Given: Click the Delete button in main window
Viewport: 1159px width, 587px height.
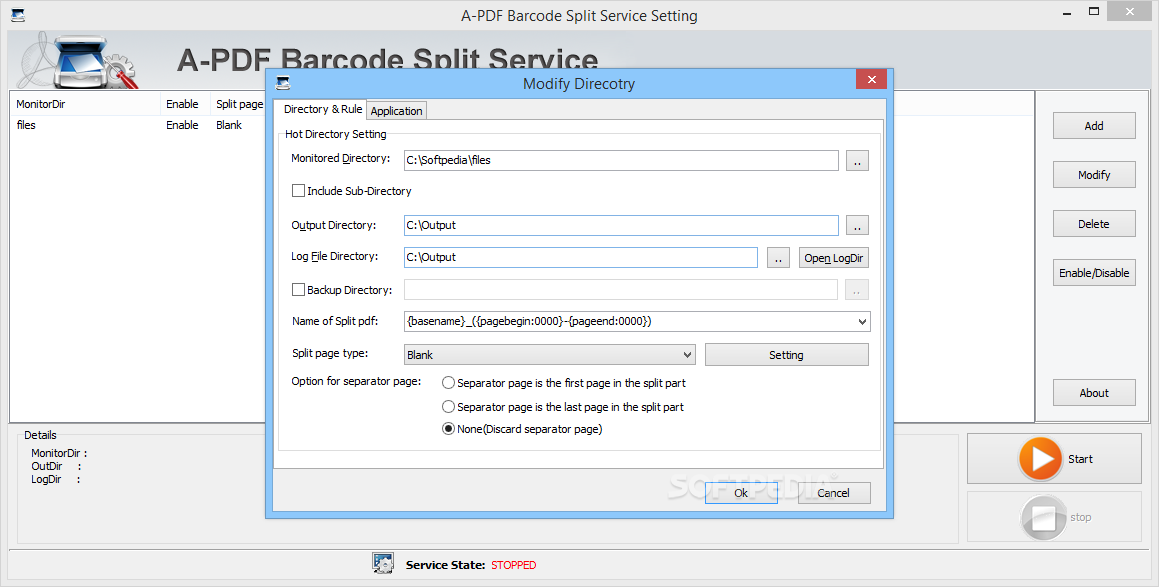Looking at the screenshot, I should pyautogui.click(x=1094, y=224).
